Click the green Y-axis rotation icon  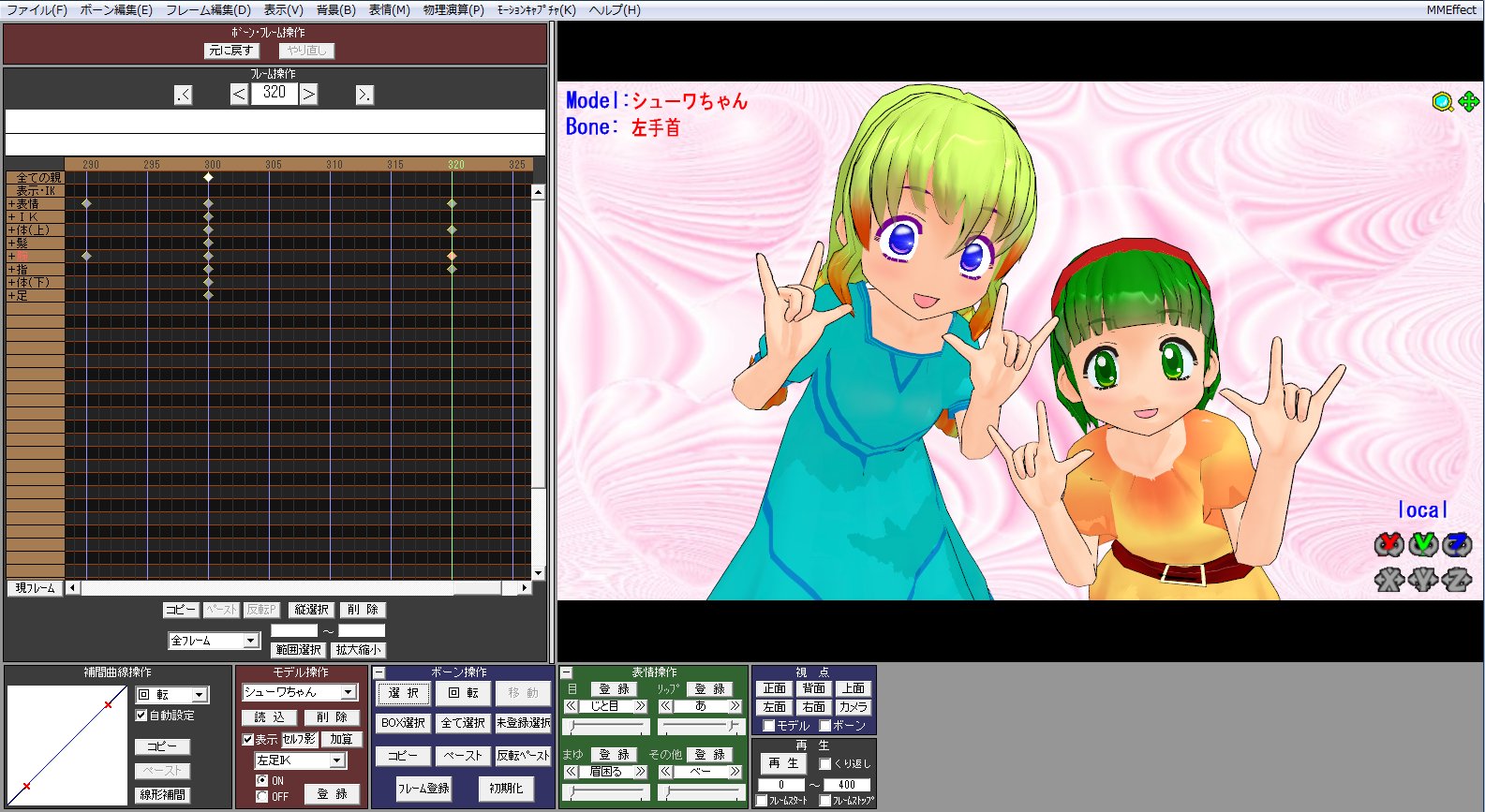(1422, 544)
